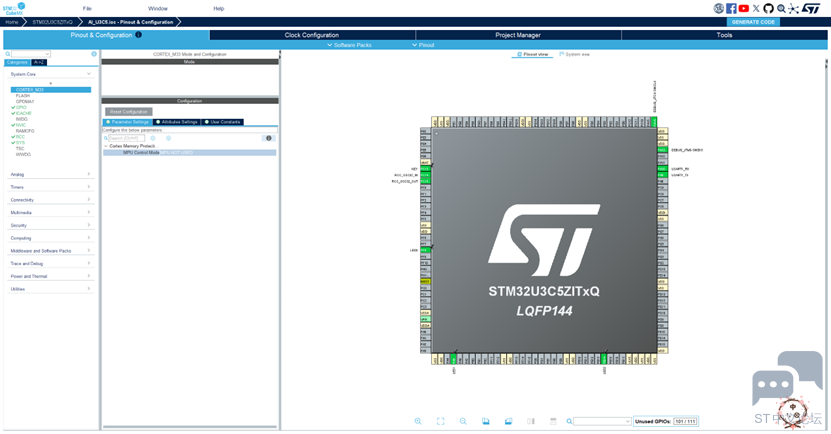Expand the Multimedia category
This screenshot has height=434, width=831.
pyautogui.click(x=89, y=212)
